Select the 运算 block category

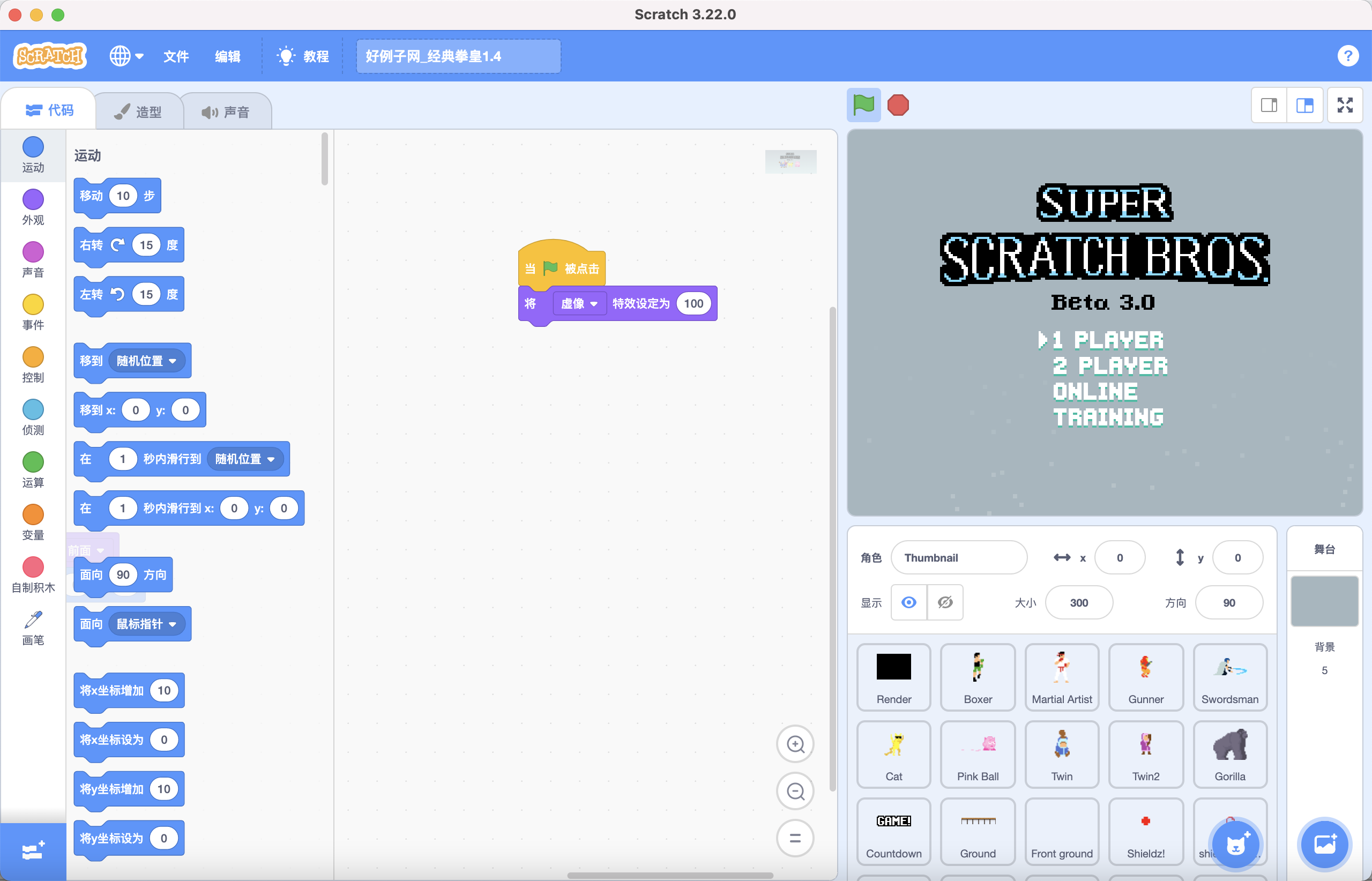click(33, 471)
